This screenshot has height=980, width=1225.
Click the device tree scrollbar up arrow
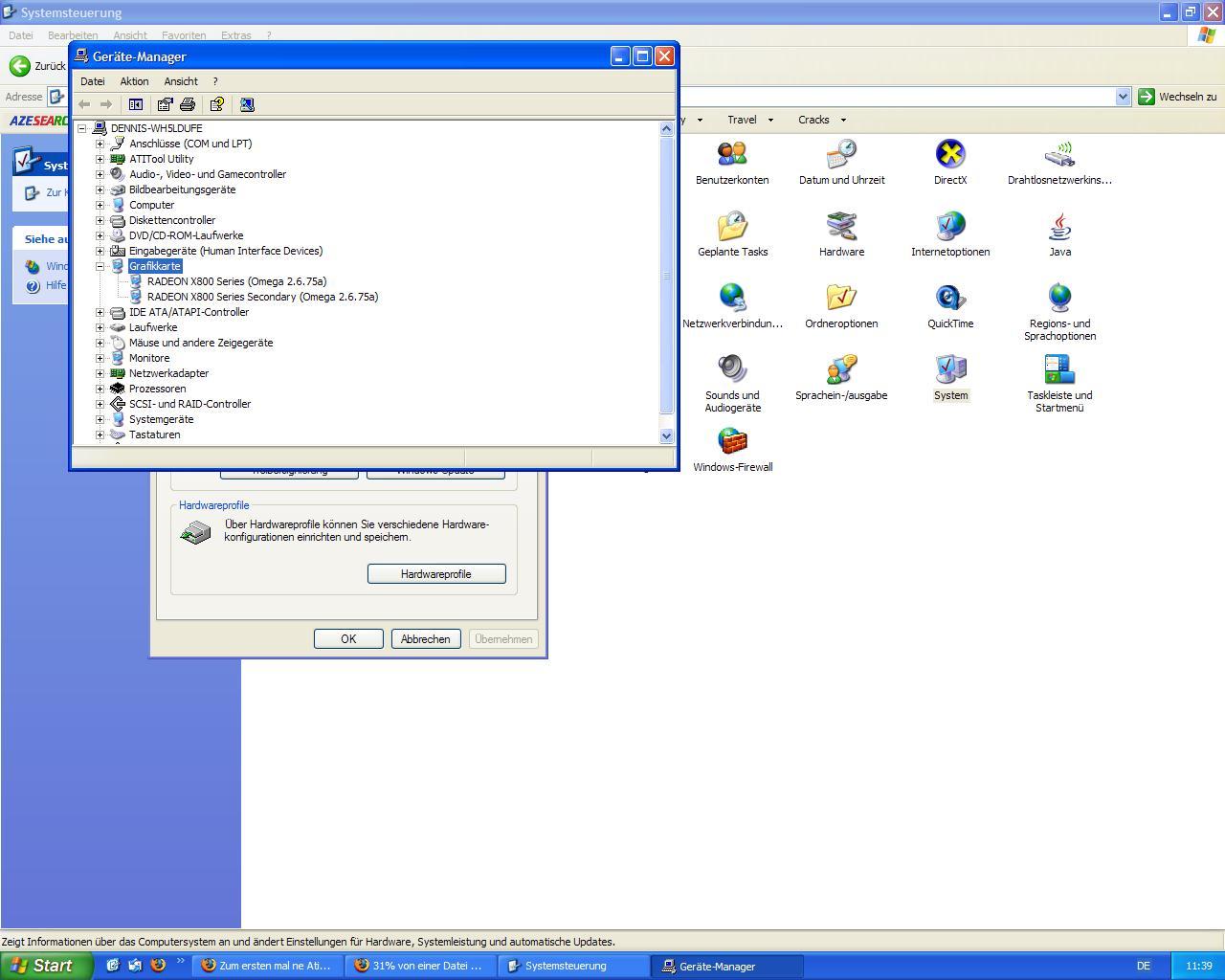pyautogui.click(x=667, y=128)
